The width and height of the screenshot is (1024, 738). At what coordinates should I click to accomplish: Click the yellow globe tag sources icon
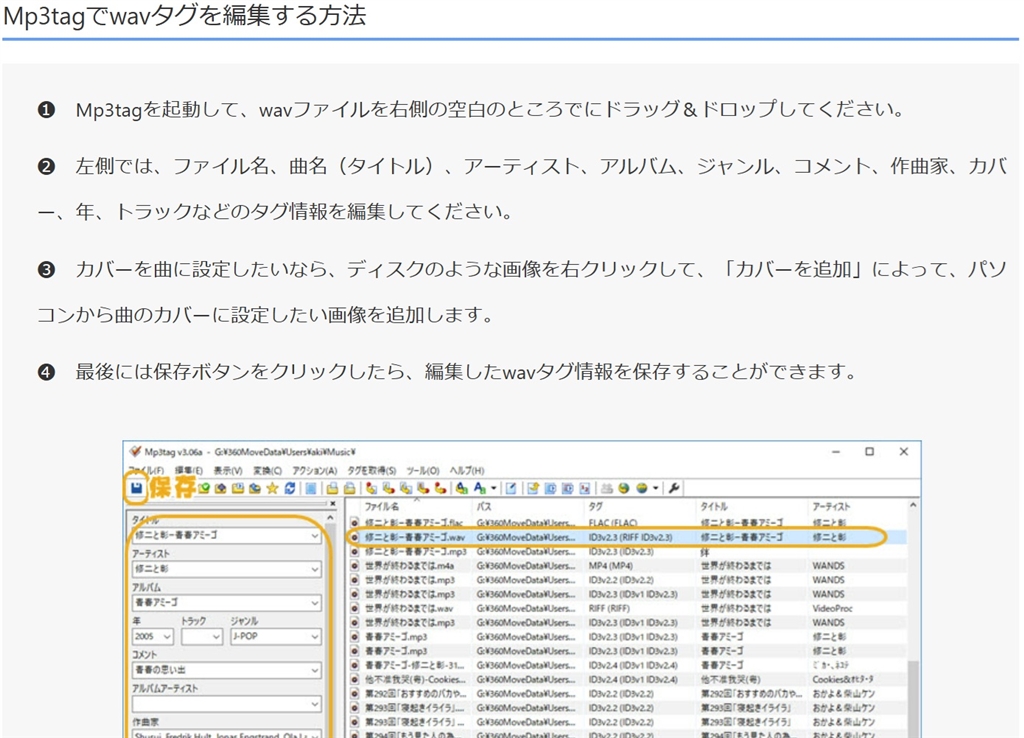tap(642, 488)
